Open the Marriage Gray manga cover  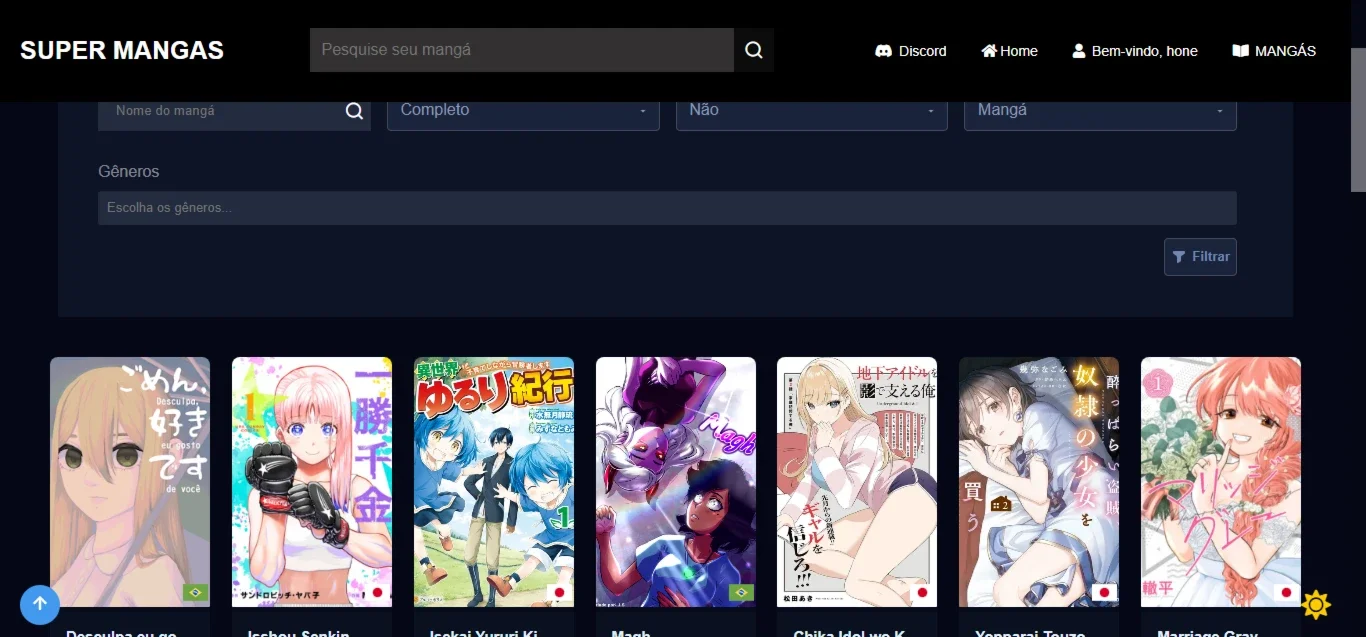(x=1221, y=482)
